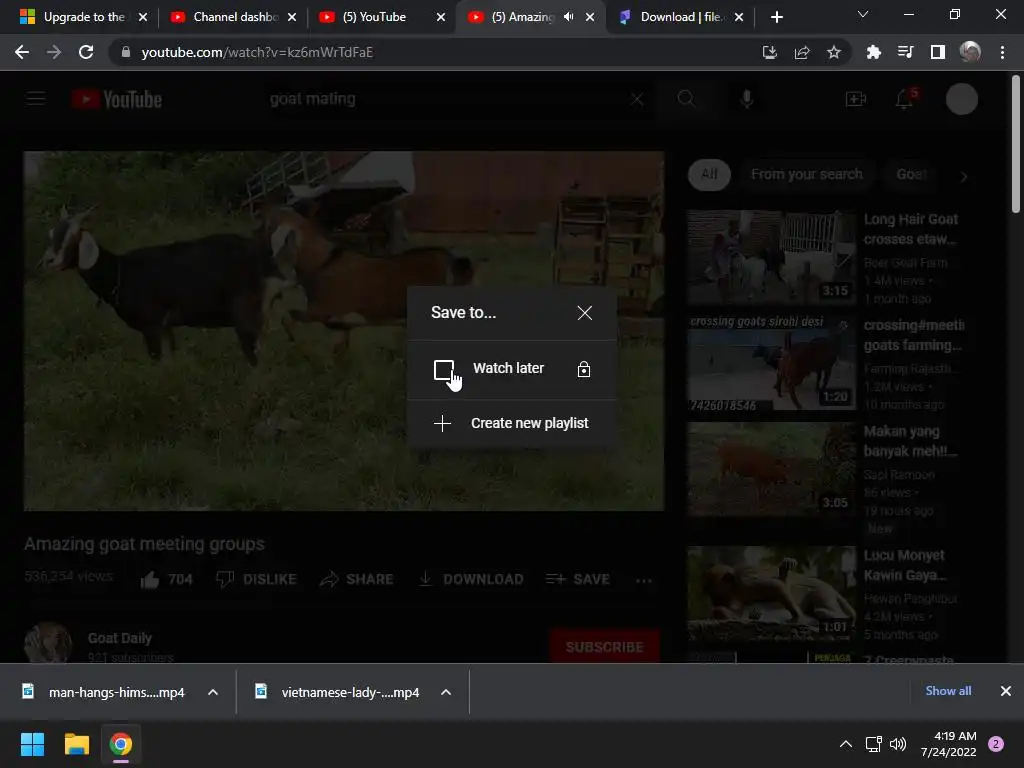Open Chrome extensions puzzle icon
Viewport: 1024px width, 768px height.
pos(873,52)
